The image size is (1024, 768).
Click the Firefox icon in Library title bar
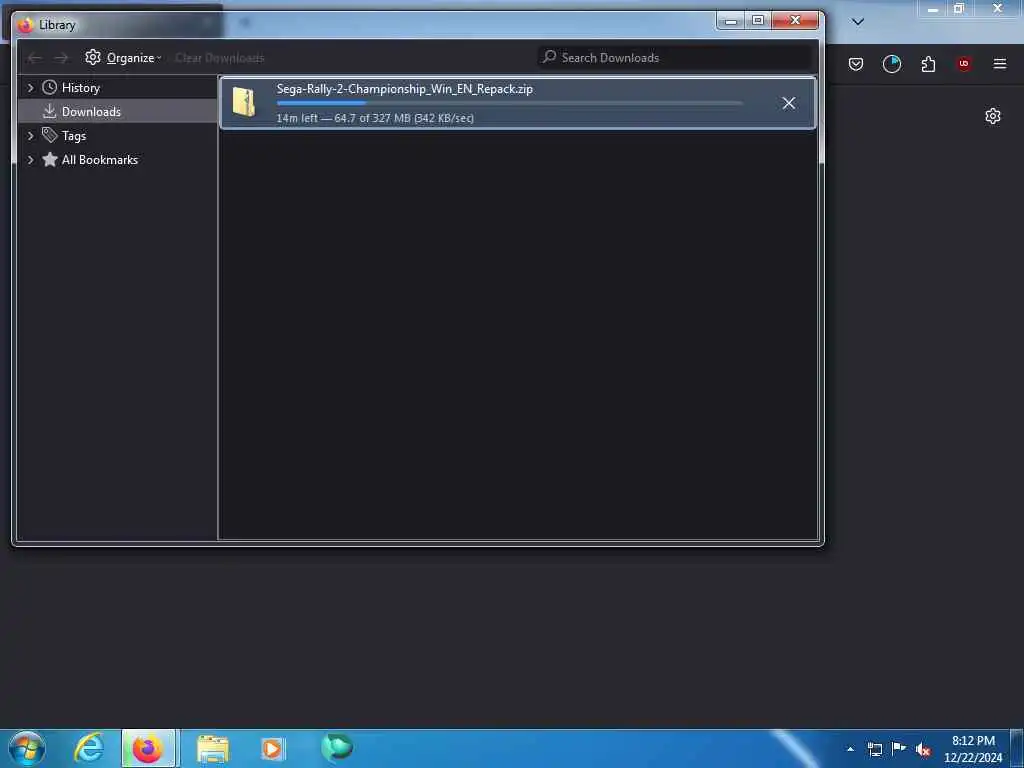click(25, 25)
